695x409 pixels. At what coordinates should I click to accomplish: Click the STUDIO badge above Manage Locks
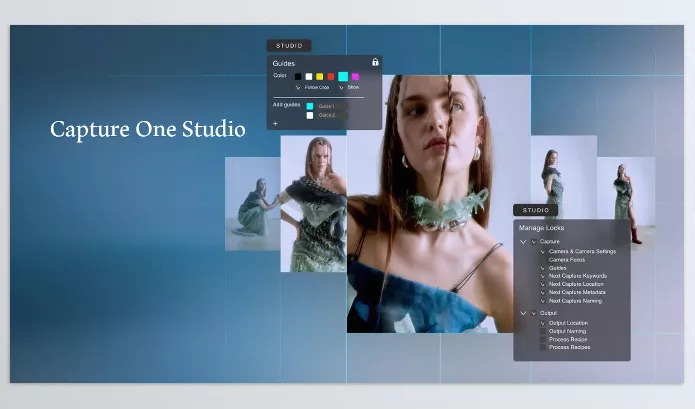tap(535, 210)
